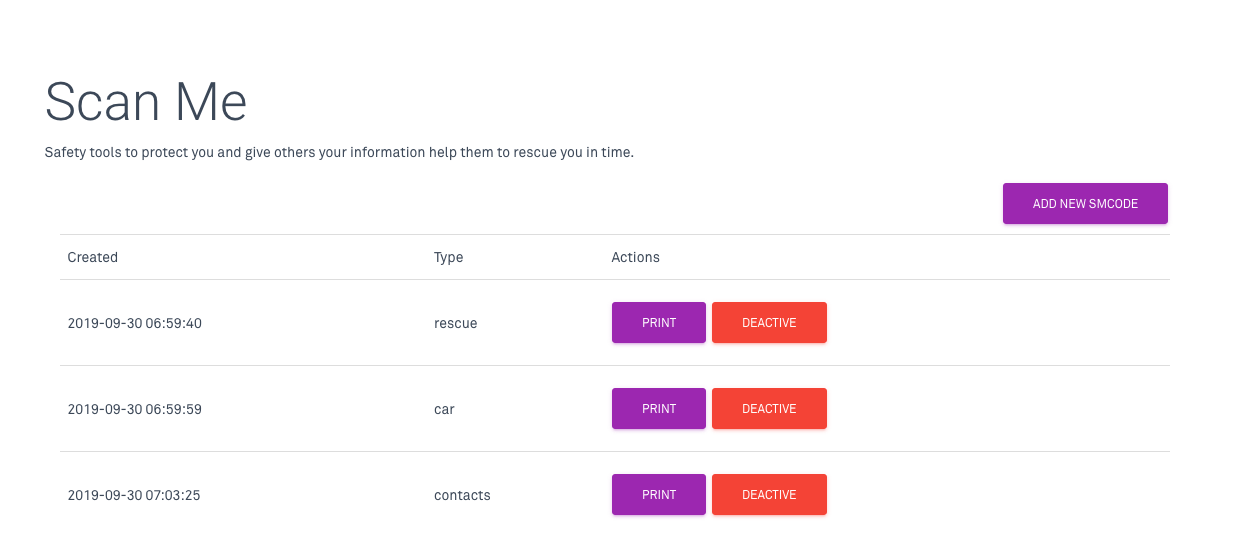
Task: Click the Scan Me page heading
Action: [x=146, y=102]
